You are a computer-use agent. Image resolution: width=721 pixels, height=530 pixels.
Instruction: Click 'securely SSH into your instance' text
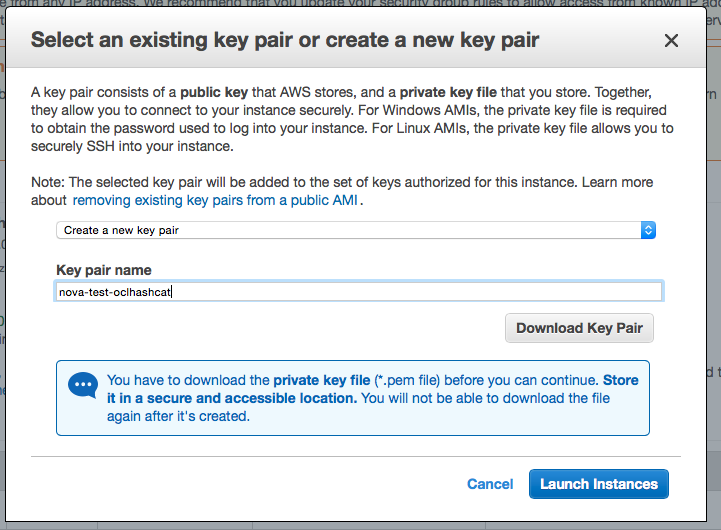[132, 147]
